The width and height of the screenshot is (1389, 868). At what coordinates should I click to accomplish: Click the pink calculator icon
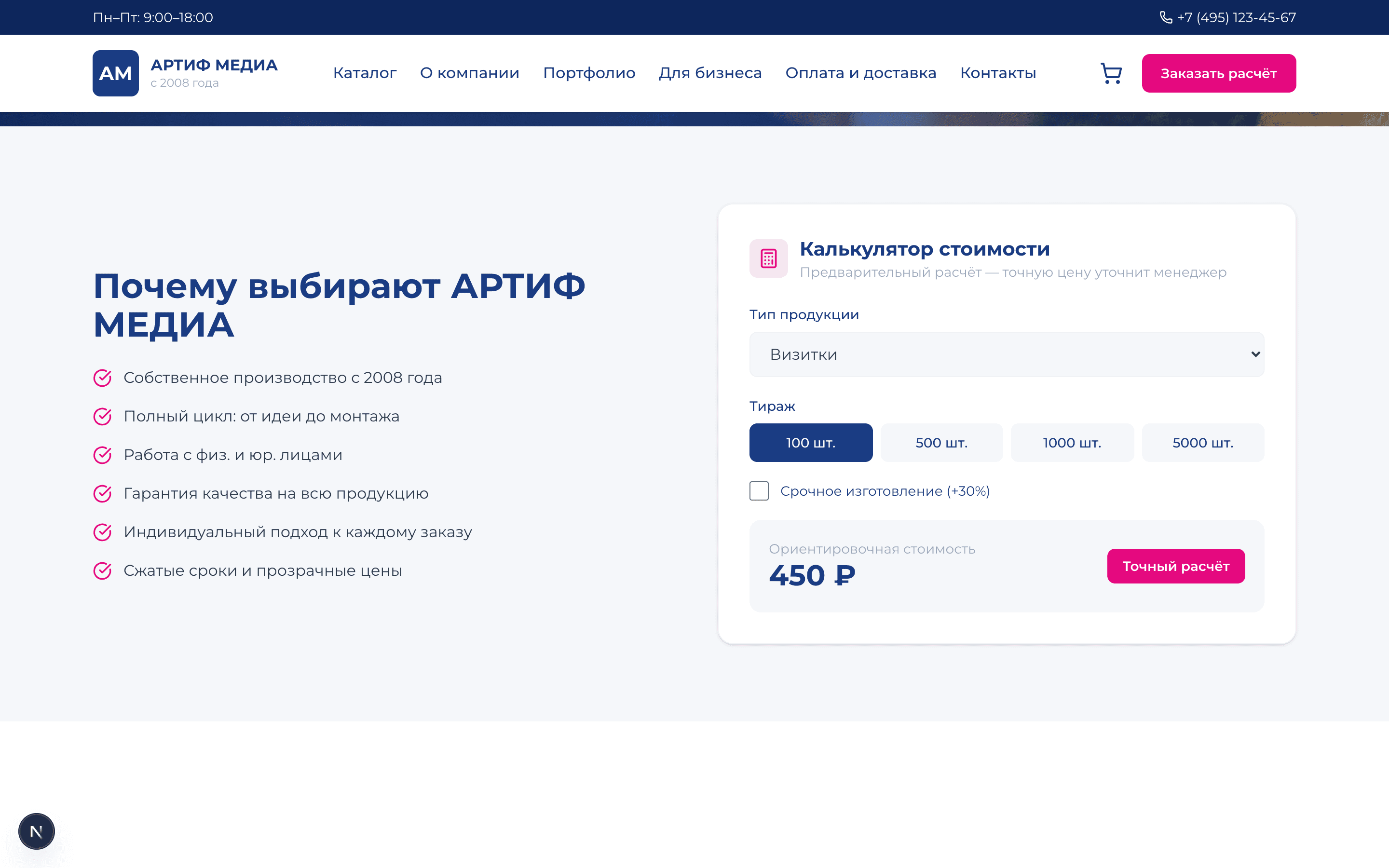(x=769, y=258)
